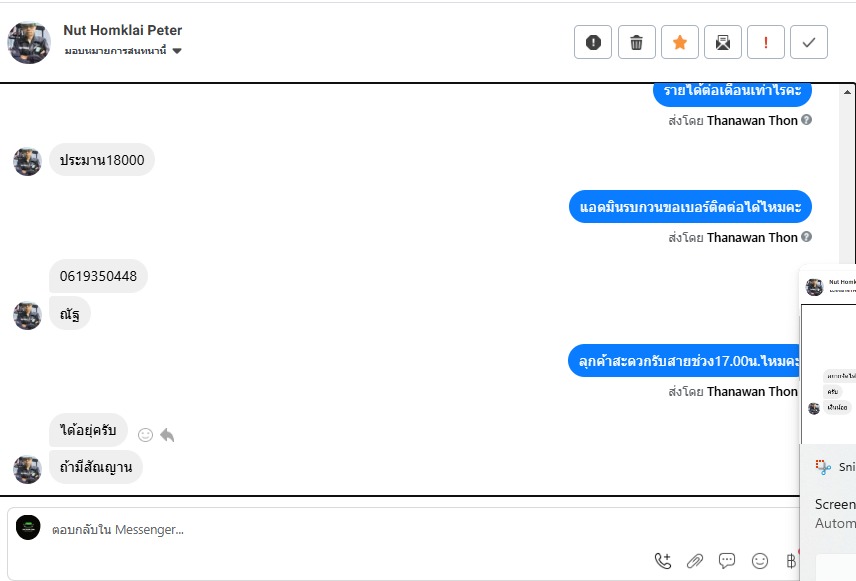The width and height of the screenshot is (856, 581).
Task: Open Nut Homklai Peter contact name
Action: (x=123, y=30)
